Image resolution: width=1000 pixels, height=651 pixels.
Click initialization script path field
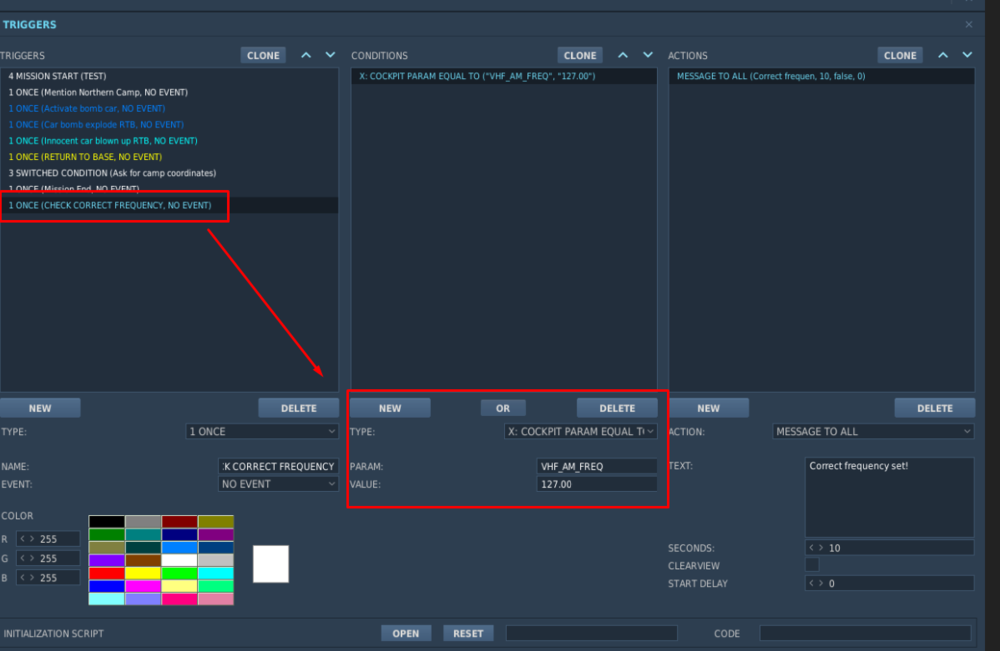pyautogui.click(x=591, y=633)
